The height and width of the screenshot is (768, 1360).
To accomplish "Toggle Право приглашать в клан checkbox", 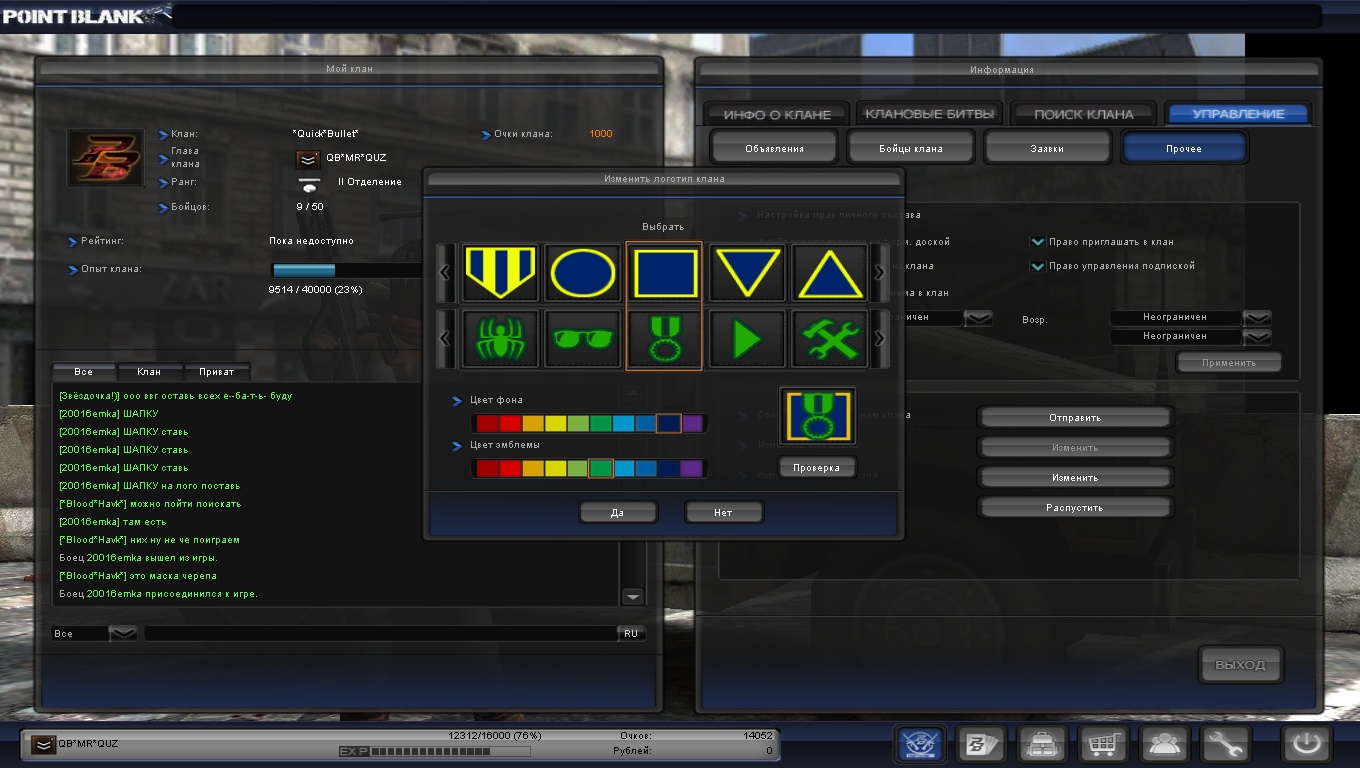I will click(1038, 242).
